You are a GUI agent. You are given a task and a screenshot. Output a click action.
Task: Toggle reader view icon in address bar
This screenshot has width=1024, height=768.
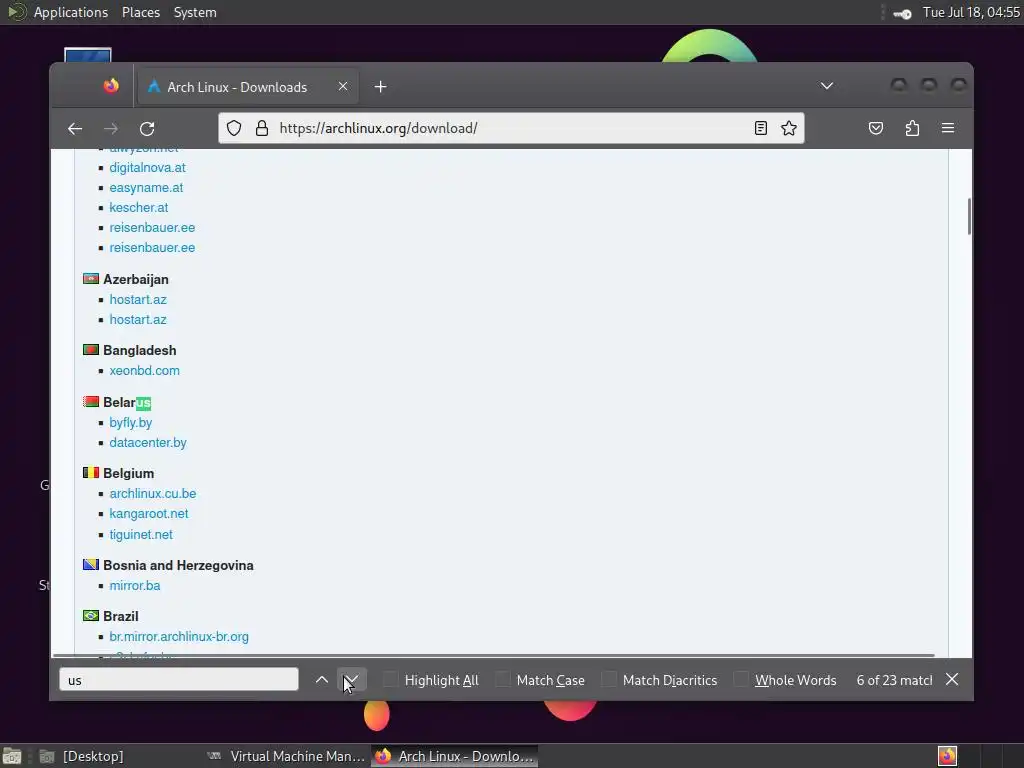[x=761, y=128]
